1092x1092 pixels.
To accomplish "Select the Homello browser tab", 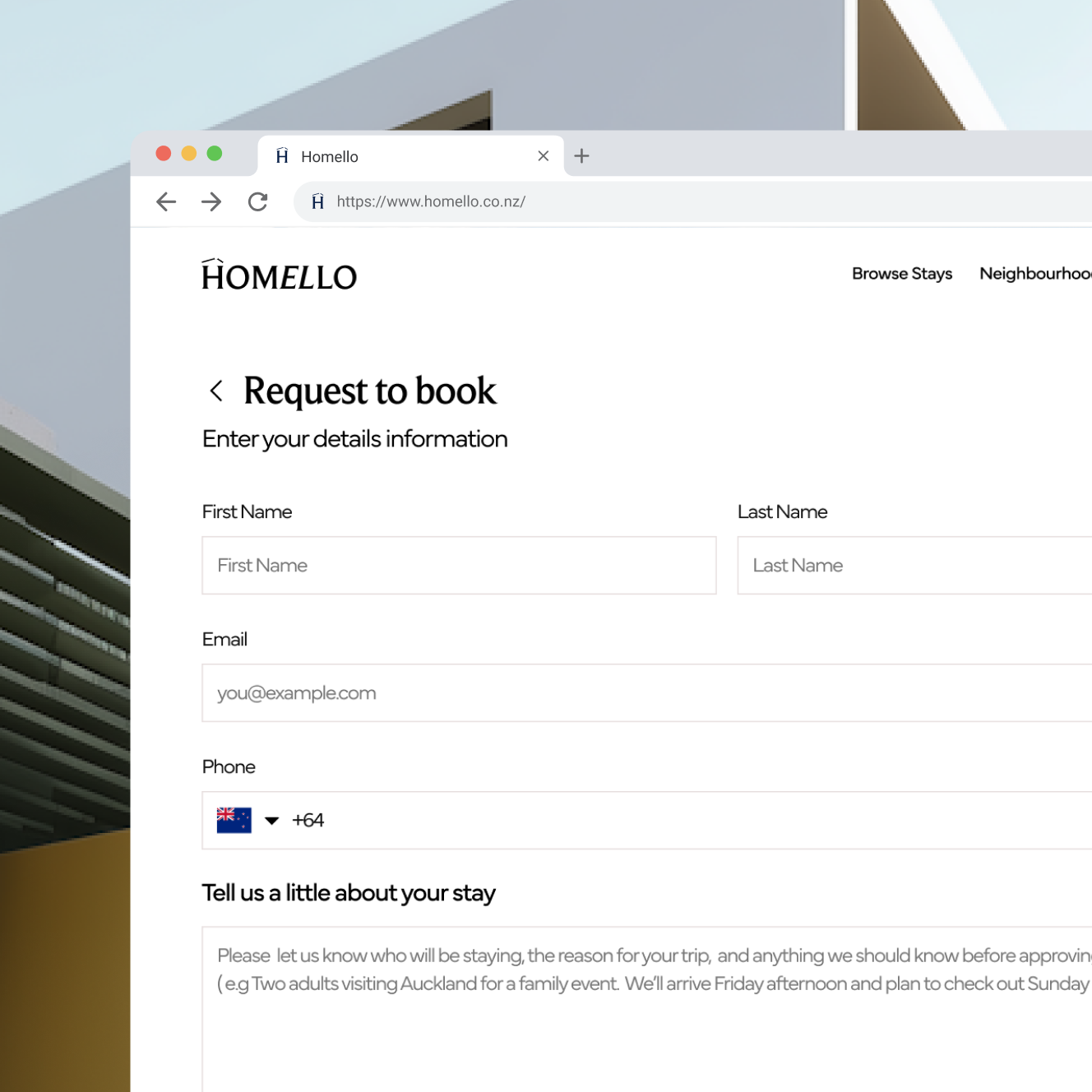I will click(x=411, y=156).
